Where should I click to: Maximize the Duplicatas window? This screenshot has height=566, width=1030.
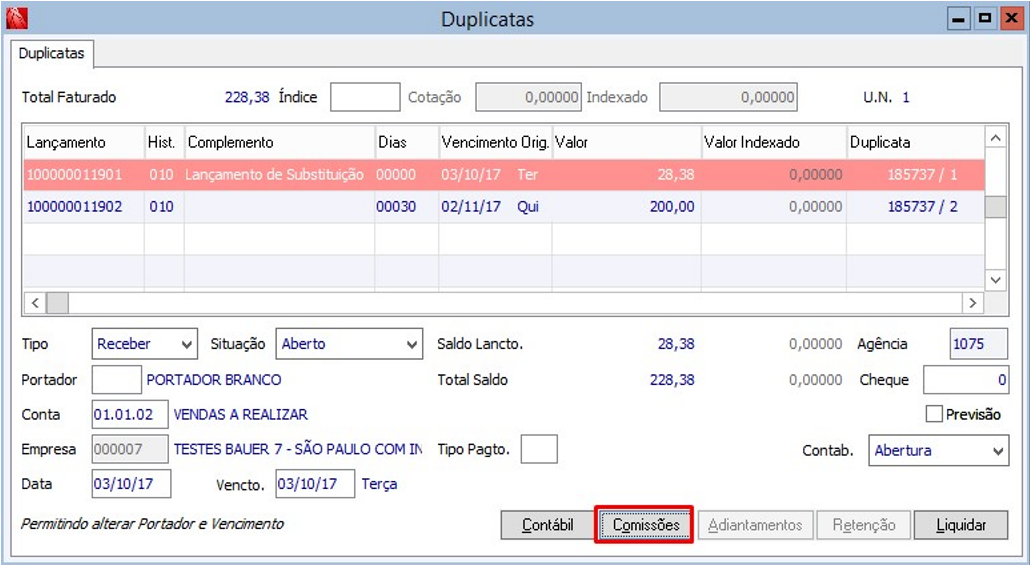pos(985,19)
